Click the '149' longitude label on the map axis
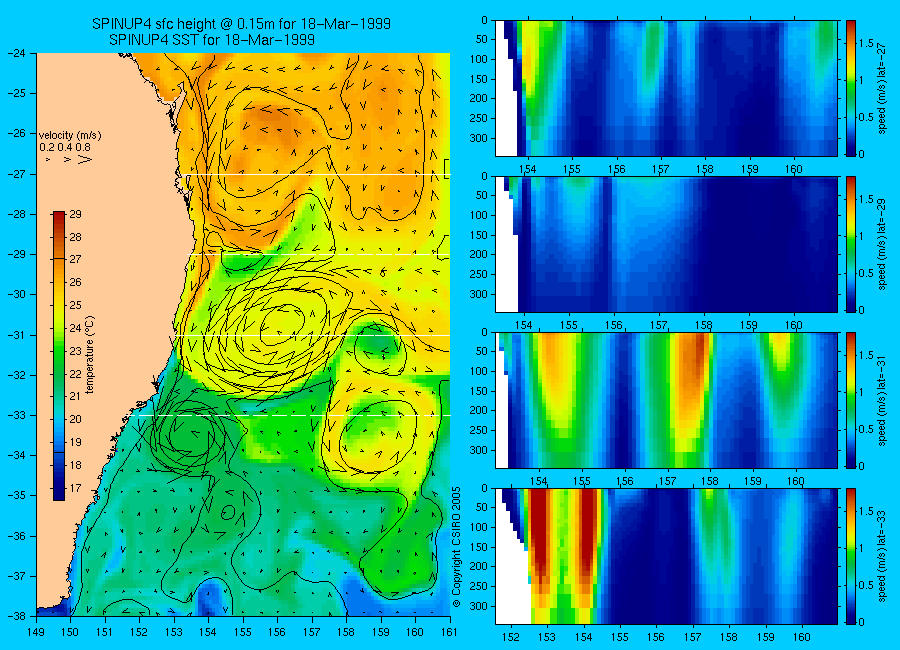Screen dimensions: 900x650 (36, 632)
